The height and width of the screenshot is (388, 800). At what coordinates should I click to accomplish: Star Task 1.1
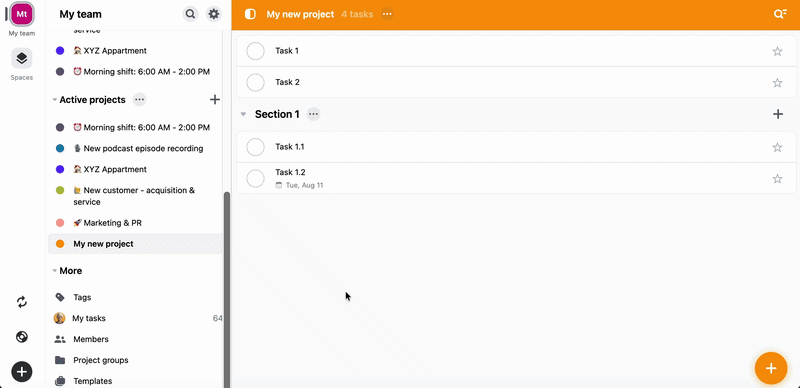pos(777,148)
